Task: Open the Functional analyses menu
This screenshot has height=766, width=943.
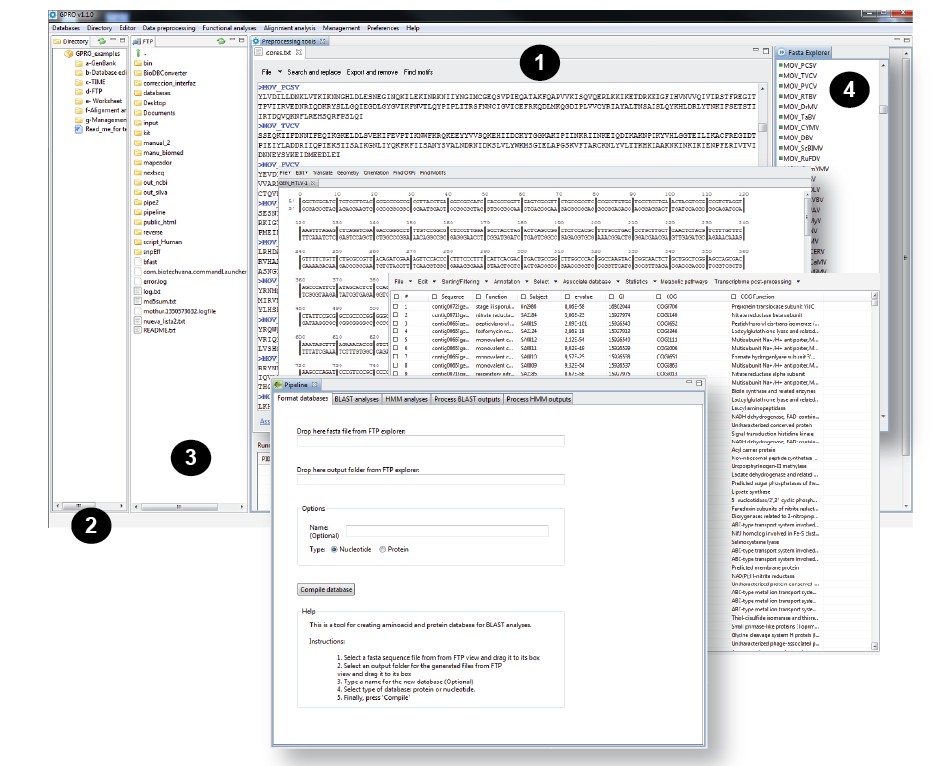Action: pos(229,28)
